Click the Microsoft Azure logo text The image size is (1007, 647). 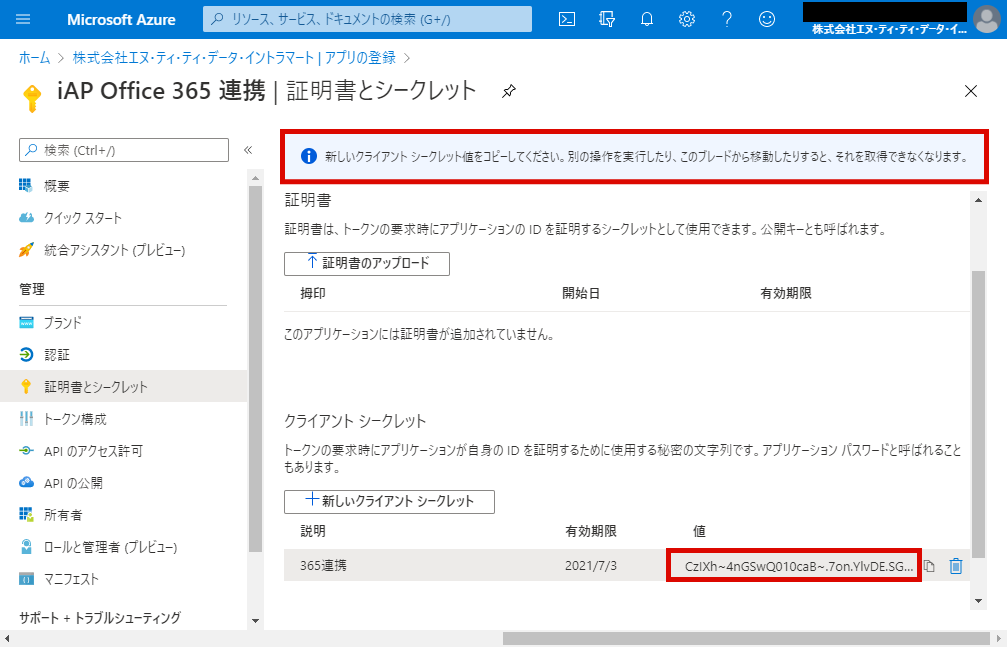(x=121, y=19)
